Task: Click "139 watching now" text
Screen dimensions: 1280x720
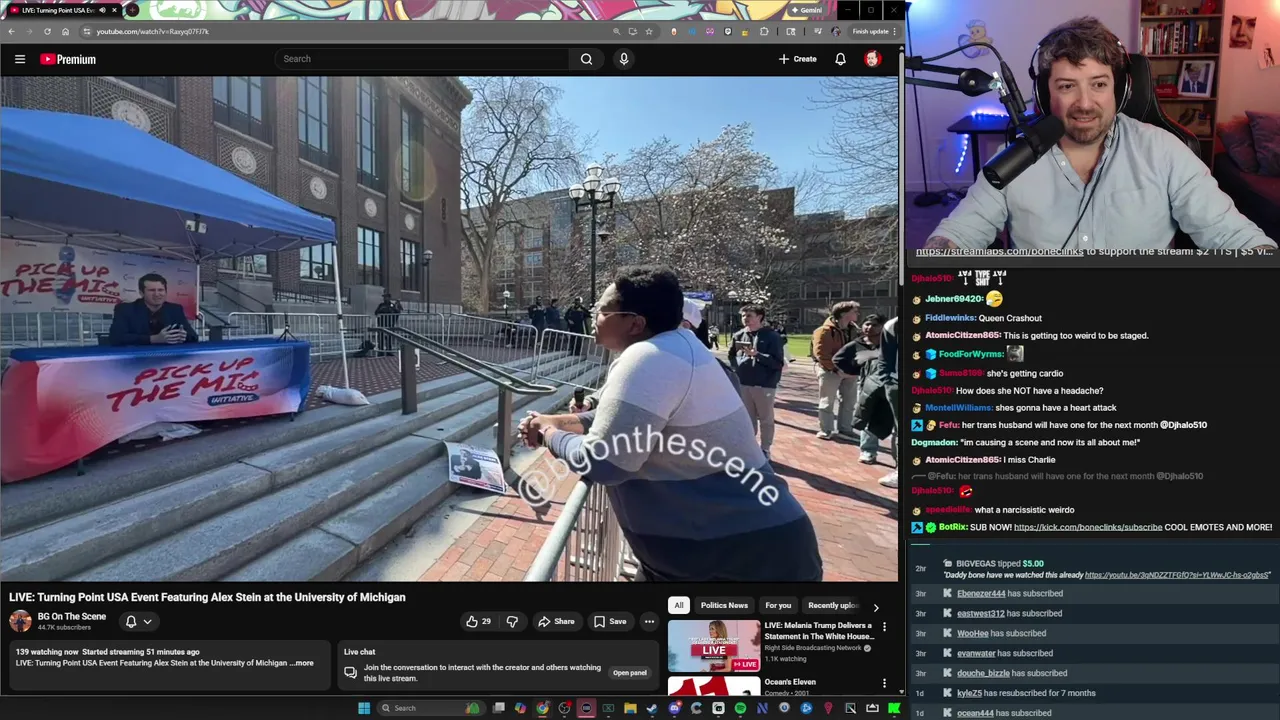Action: tap(44, 652)
